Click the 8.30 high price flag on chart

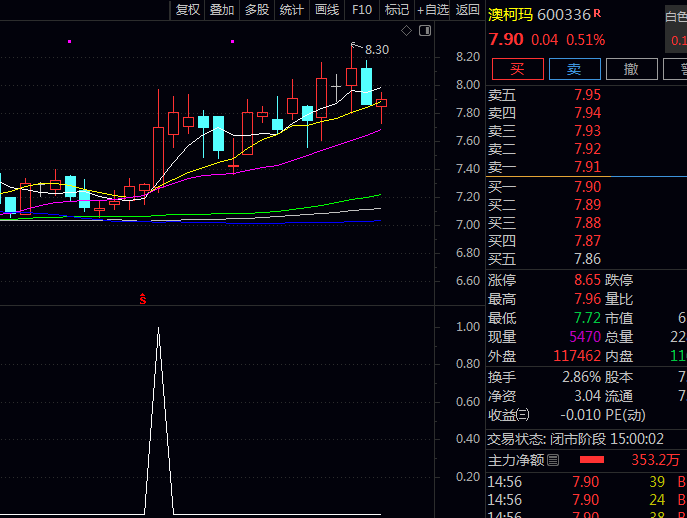pyautogui.click(x=375, y=49)
